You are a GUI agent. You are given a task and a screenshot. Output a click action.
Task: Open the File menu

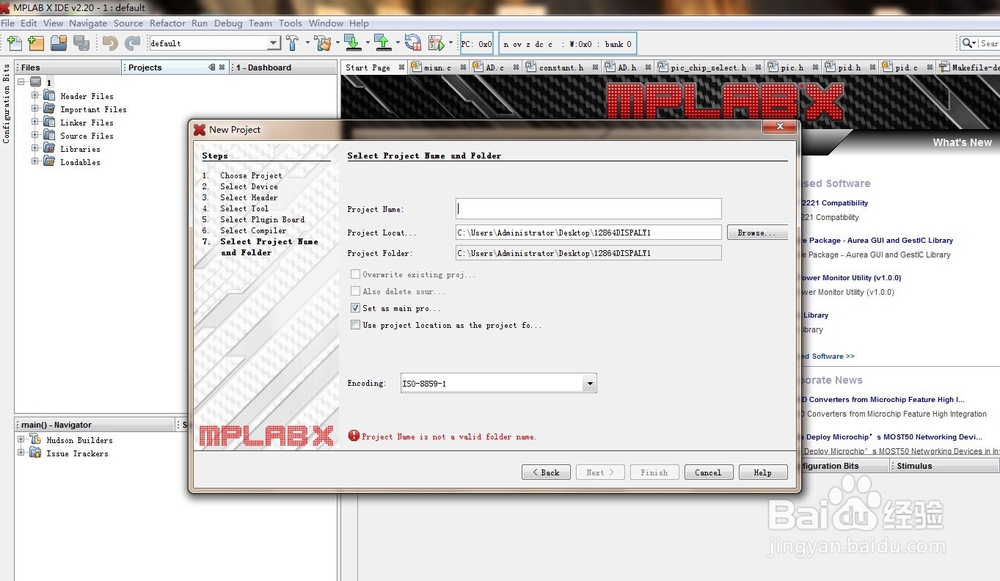[x=8, y=23]
